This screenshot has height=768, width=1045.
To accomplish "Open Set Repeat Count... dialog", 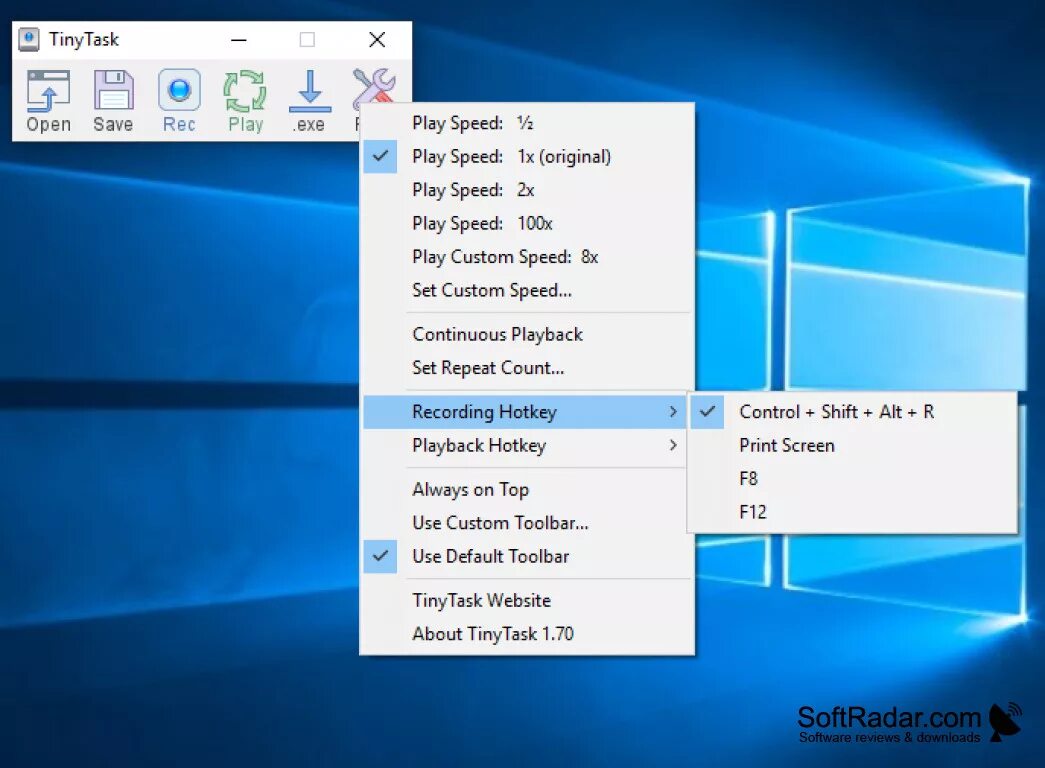I will (x=526, y=367).
